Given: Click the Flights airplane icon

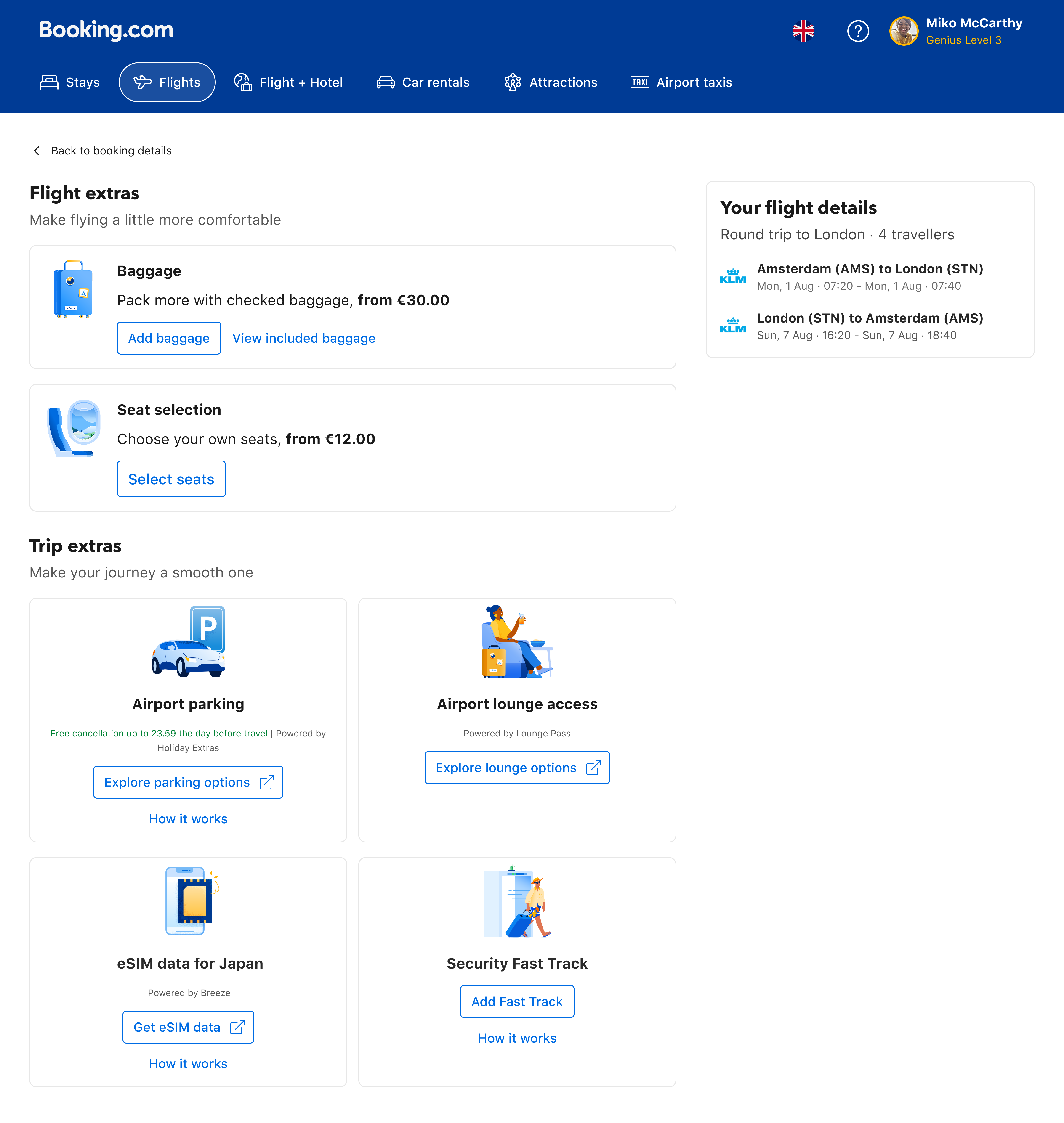Looking at the screenshot, I should click(142, 82).
